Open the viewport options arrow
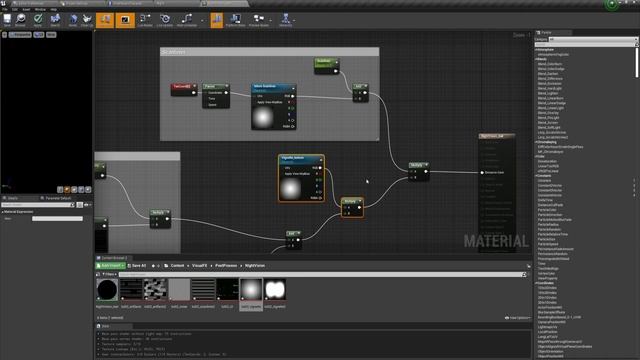 click(x=4, y=35)
